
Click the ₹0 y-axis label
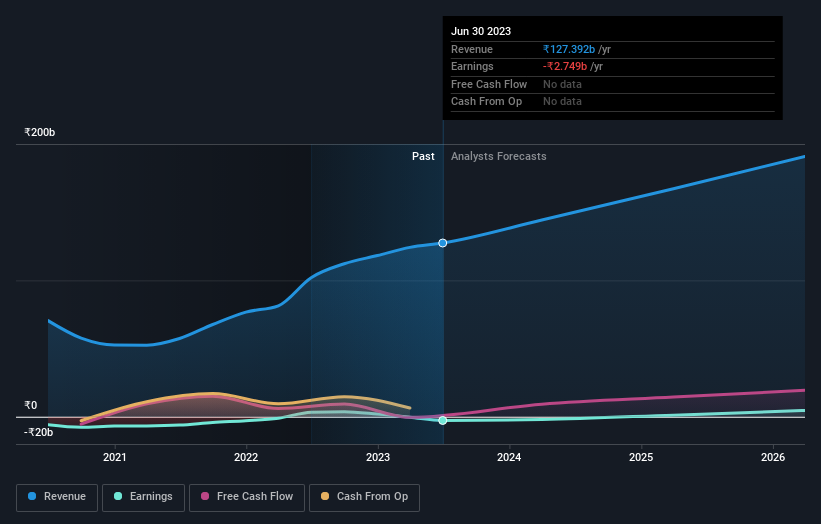tap(30, 405)
